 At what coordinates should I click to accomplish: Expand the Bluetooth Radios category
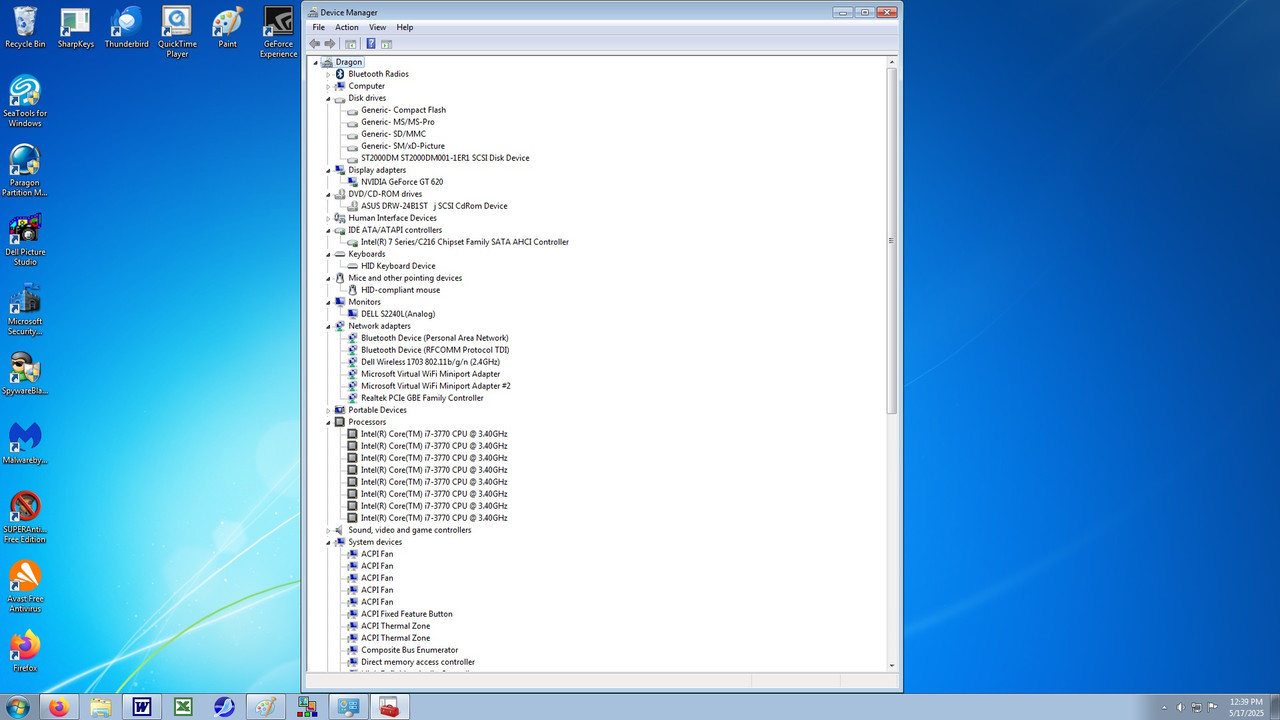pos(328,74)
